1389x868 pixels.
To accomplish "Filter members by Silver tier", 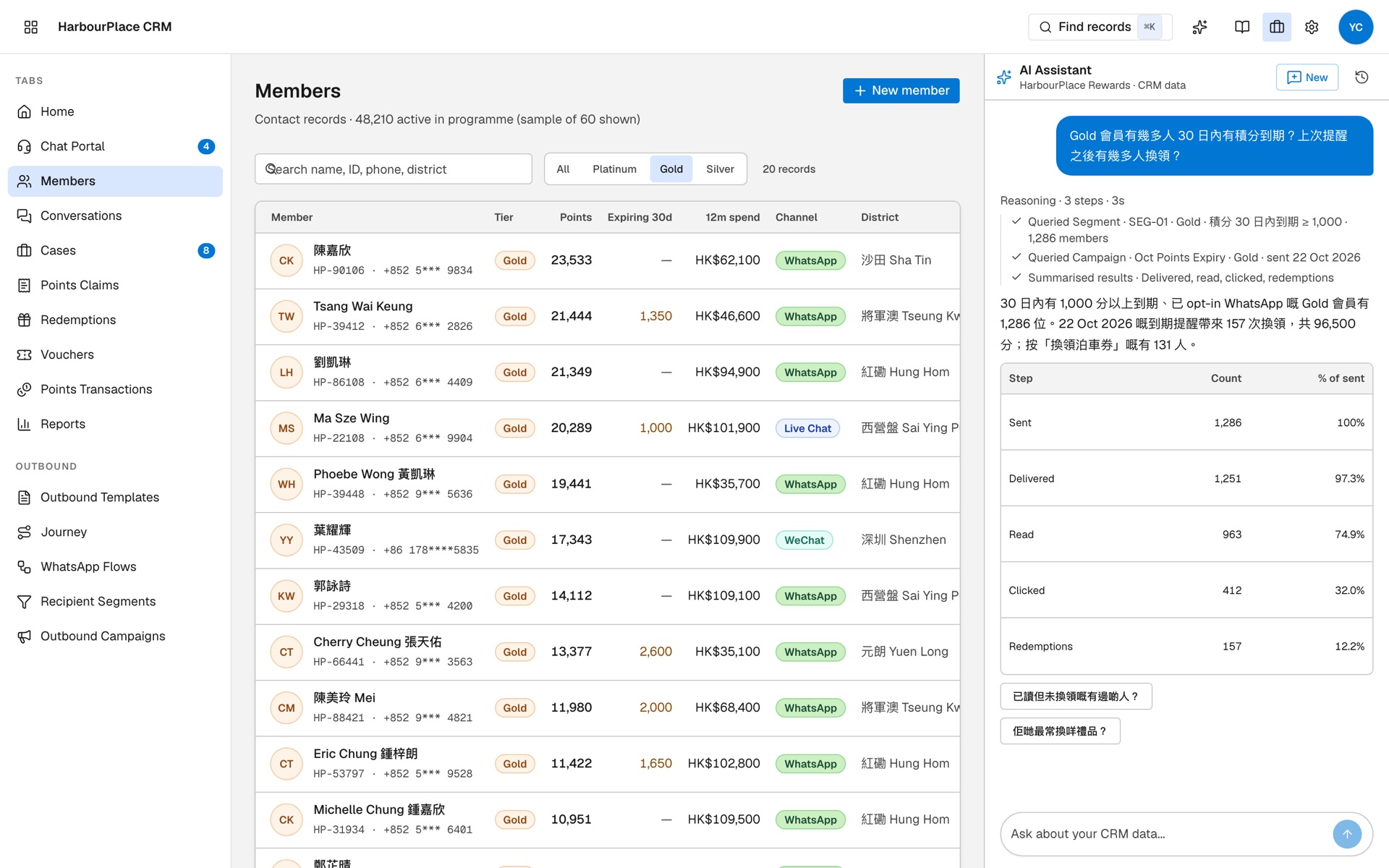I will point(720,169).
